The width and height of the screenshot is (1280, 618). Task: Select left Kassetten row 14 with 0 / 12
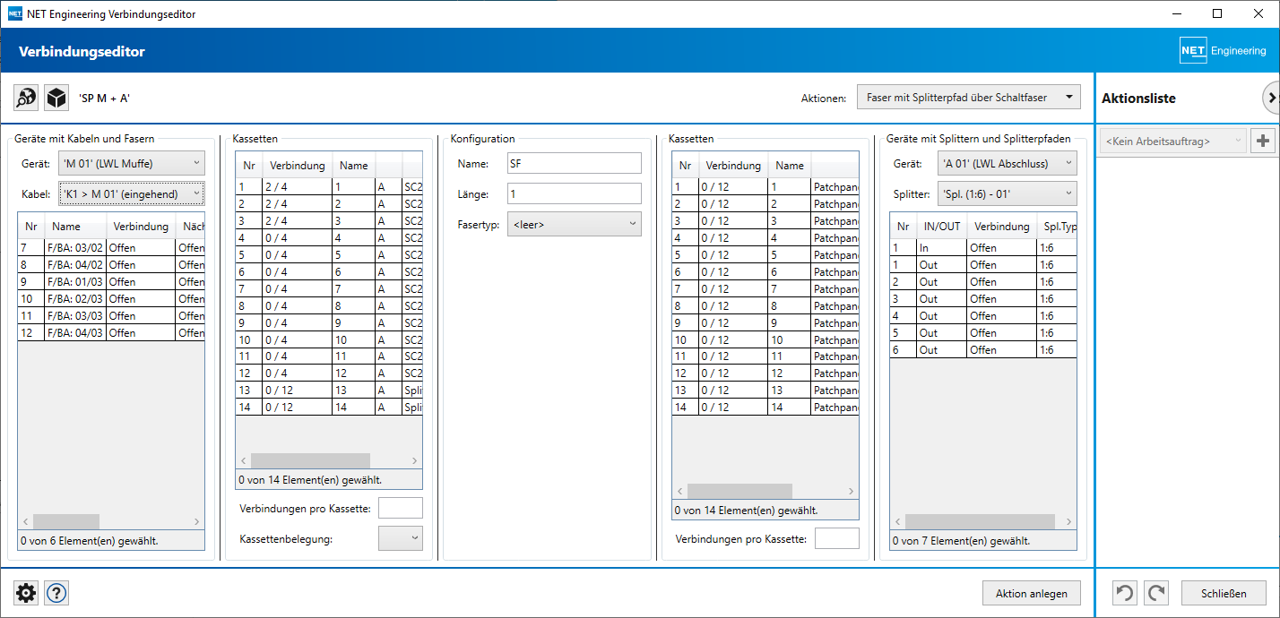coord(329,408)
